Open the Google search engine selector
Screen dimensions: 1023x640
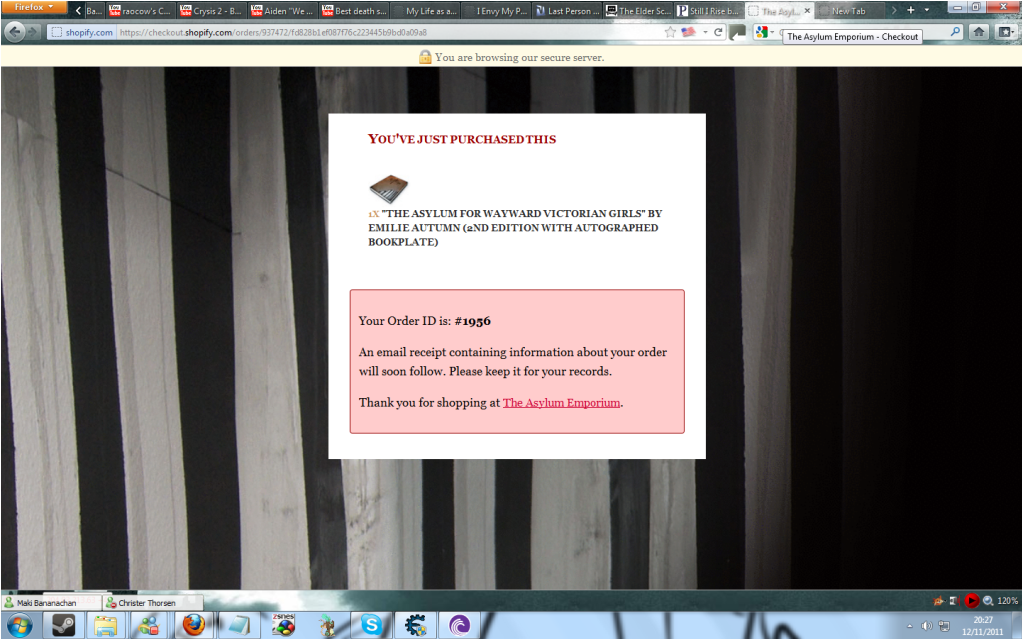(x=764, y=32)
